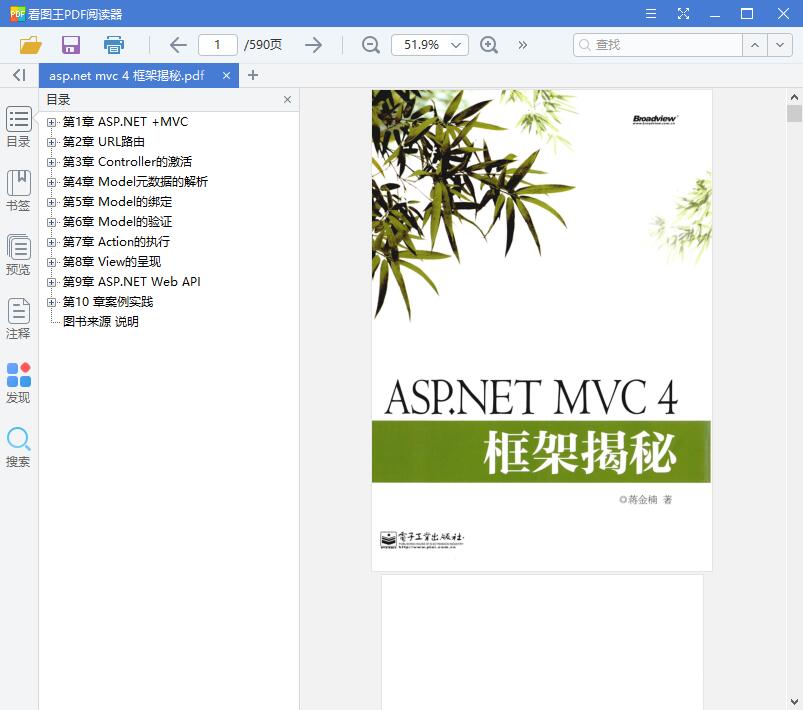Save the document with the floppy icon
Screen dimensions: 803x710
(71, 45)
